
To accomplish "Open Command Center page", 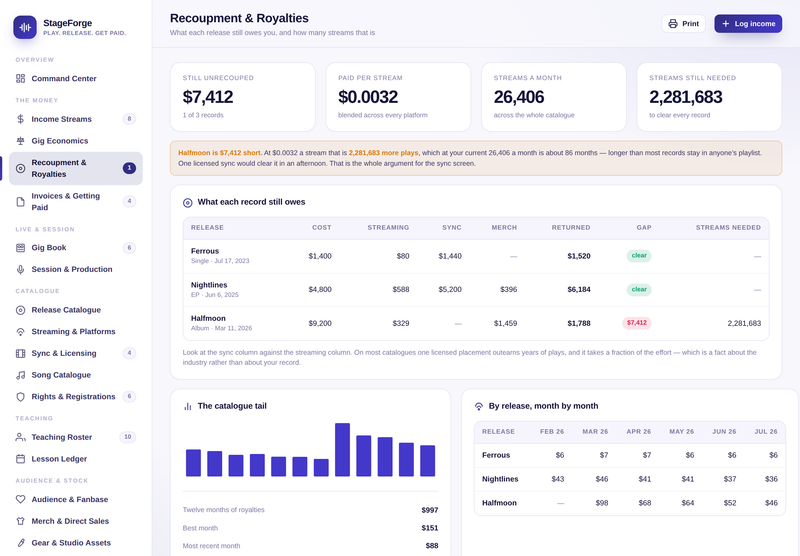I will tap(76, 79).
